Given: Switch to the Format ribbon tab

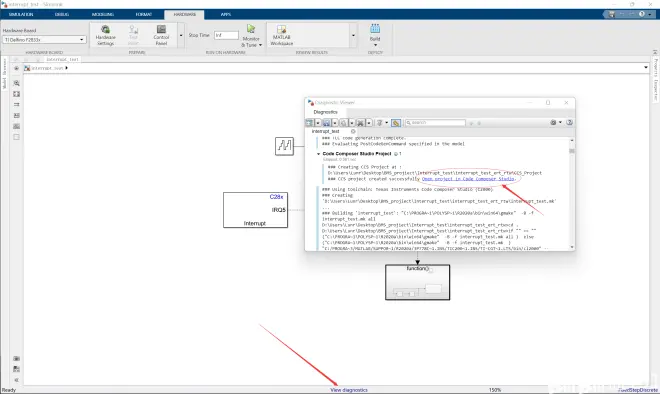Looking at the screenshot, I should click(144, 14).
